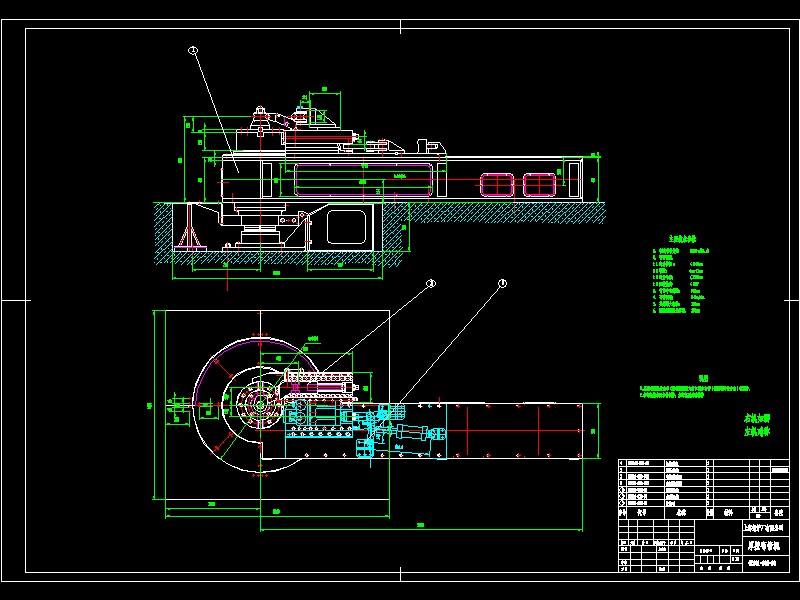This screenshot has height=600, width=800.
Task: Select the narrow rectangle at the beam's right end
Action: 574,179
